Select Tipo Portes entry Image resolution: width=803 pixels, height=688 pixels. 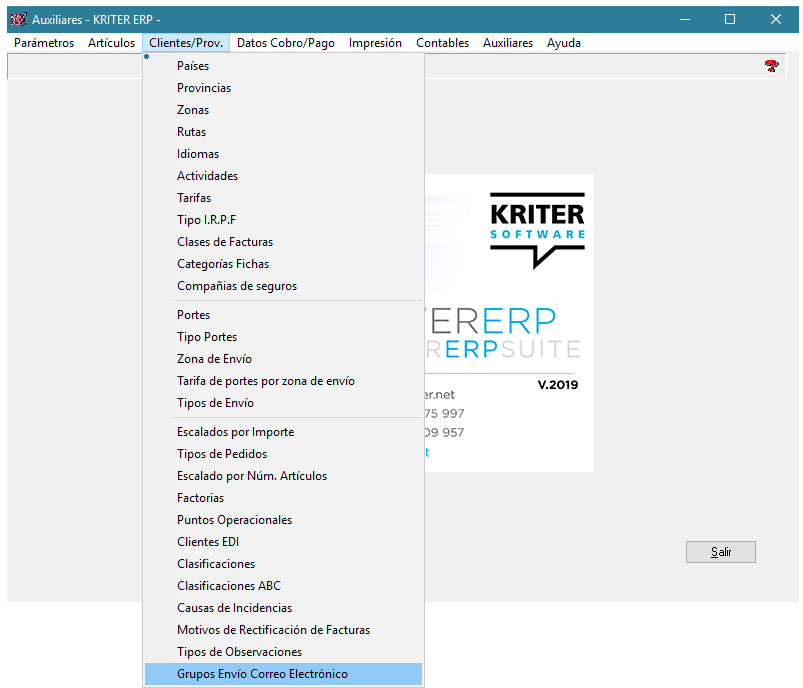click(283, 337)
